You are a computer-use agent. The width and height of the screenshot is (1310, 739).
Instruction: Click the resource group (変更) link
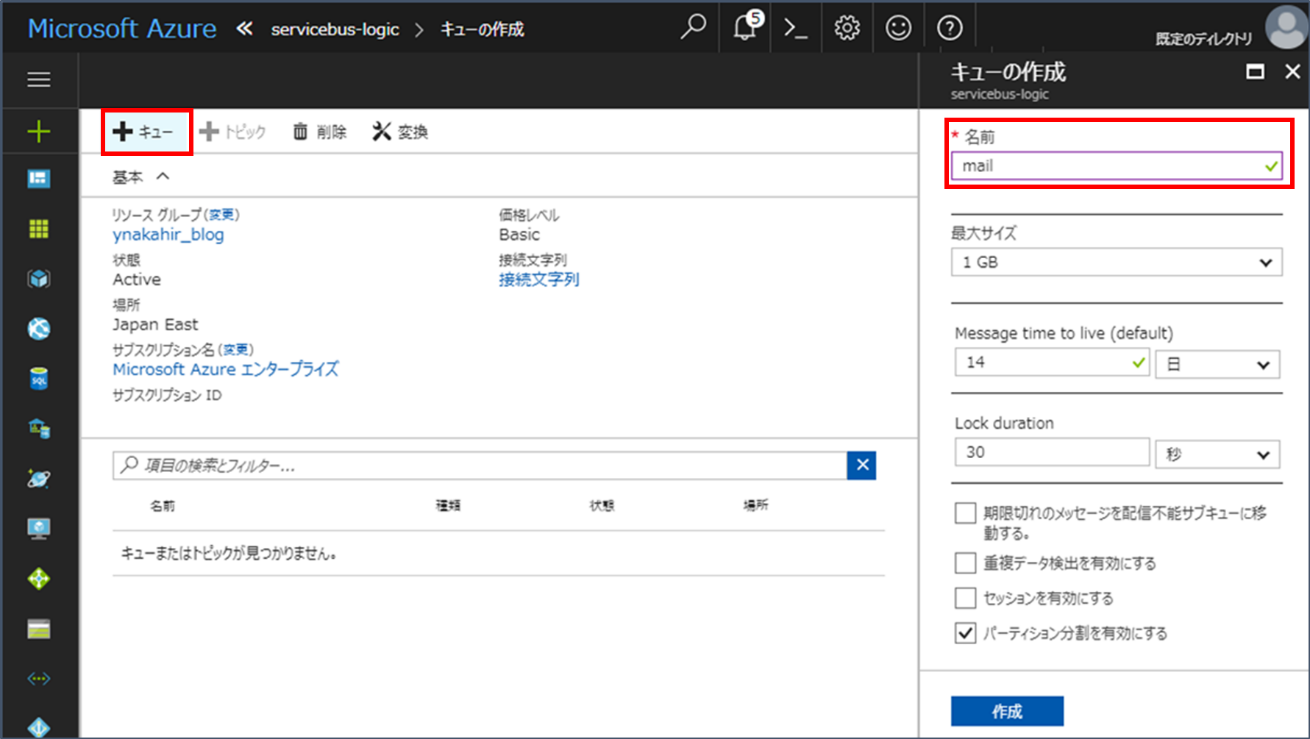pyautogui.click(x=221, y=215)
